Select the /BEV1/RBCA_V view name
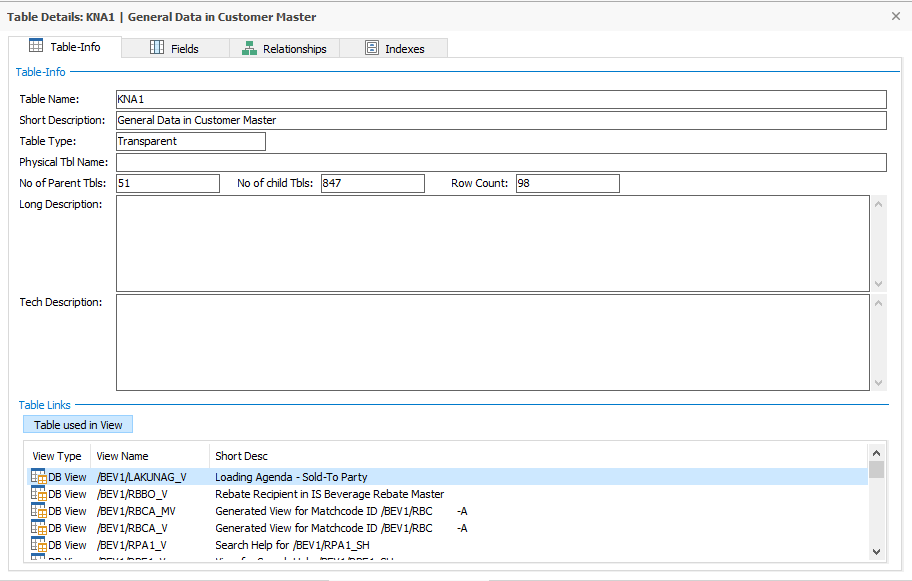This screenshot has height=581, width=912. pos(132,527)
